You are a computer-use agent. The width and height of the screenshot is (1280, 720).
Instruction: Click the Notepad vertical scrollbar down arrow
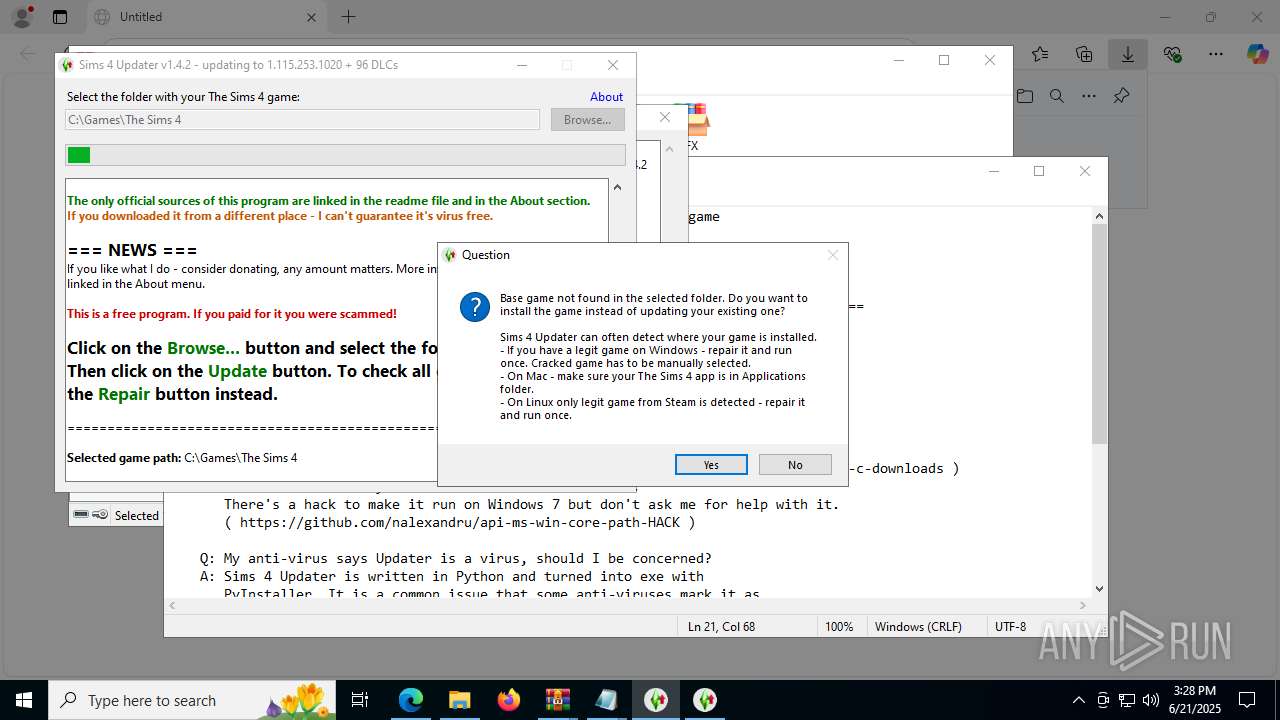pyautogui.click(x=1099, y=589)
